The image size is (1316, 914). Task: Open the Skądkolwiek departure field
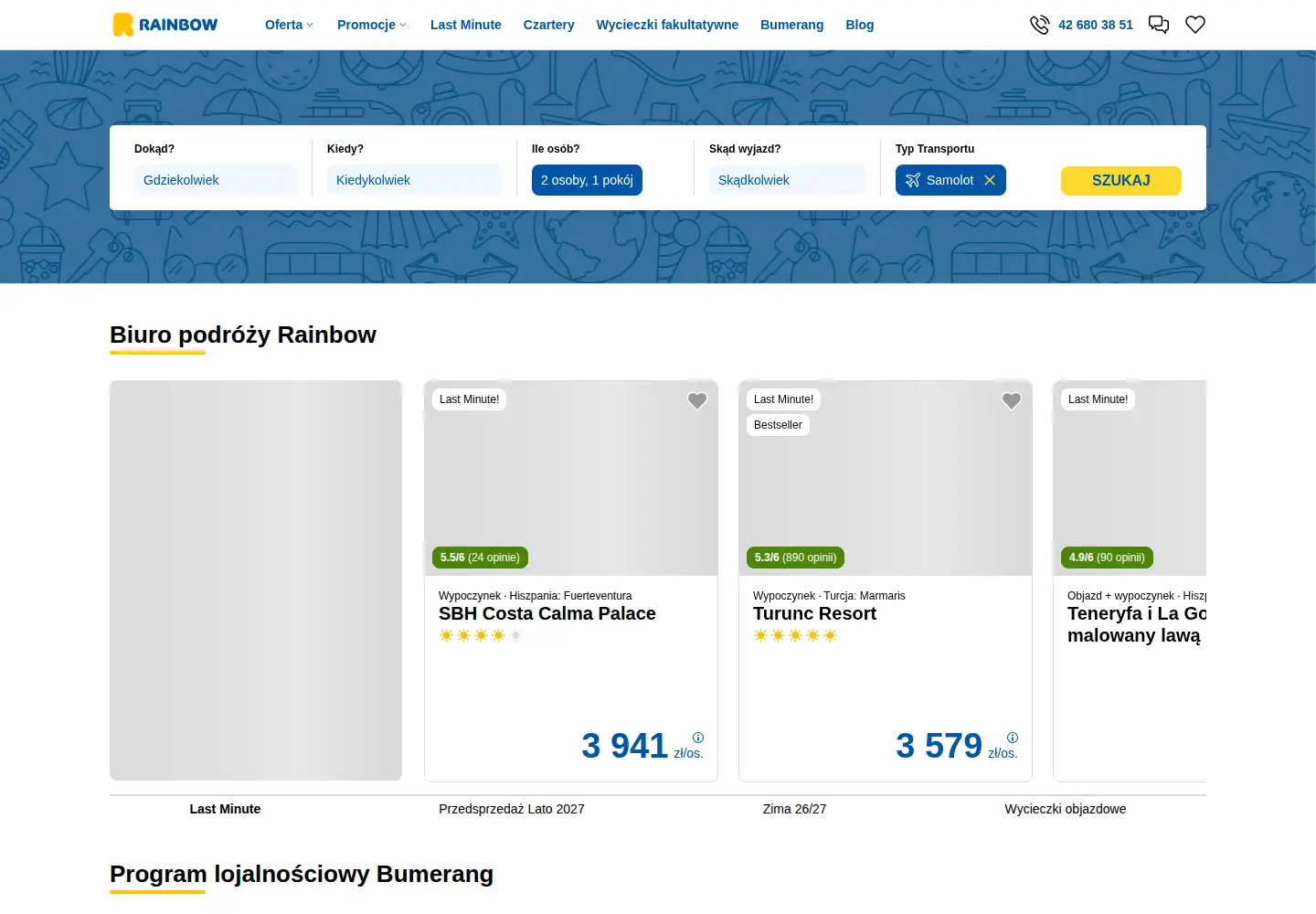pos(787,180)
